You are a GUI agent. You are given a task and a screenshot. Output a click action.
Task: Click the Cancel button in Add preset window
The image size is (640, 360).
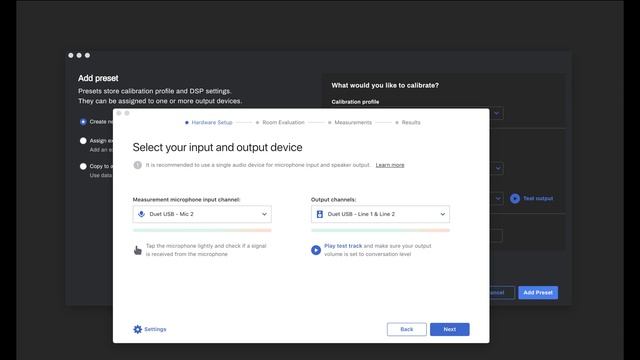point(501,293)
